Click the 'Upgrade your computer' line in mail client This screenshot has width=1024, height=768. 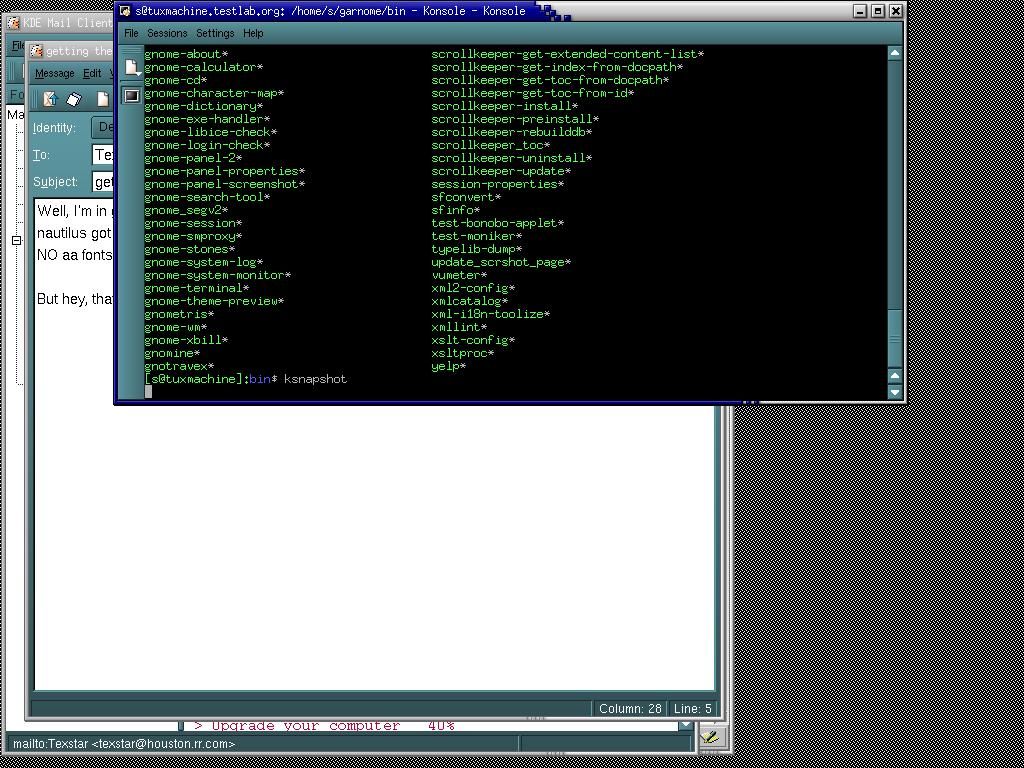pos(325,726)
